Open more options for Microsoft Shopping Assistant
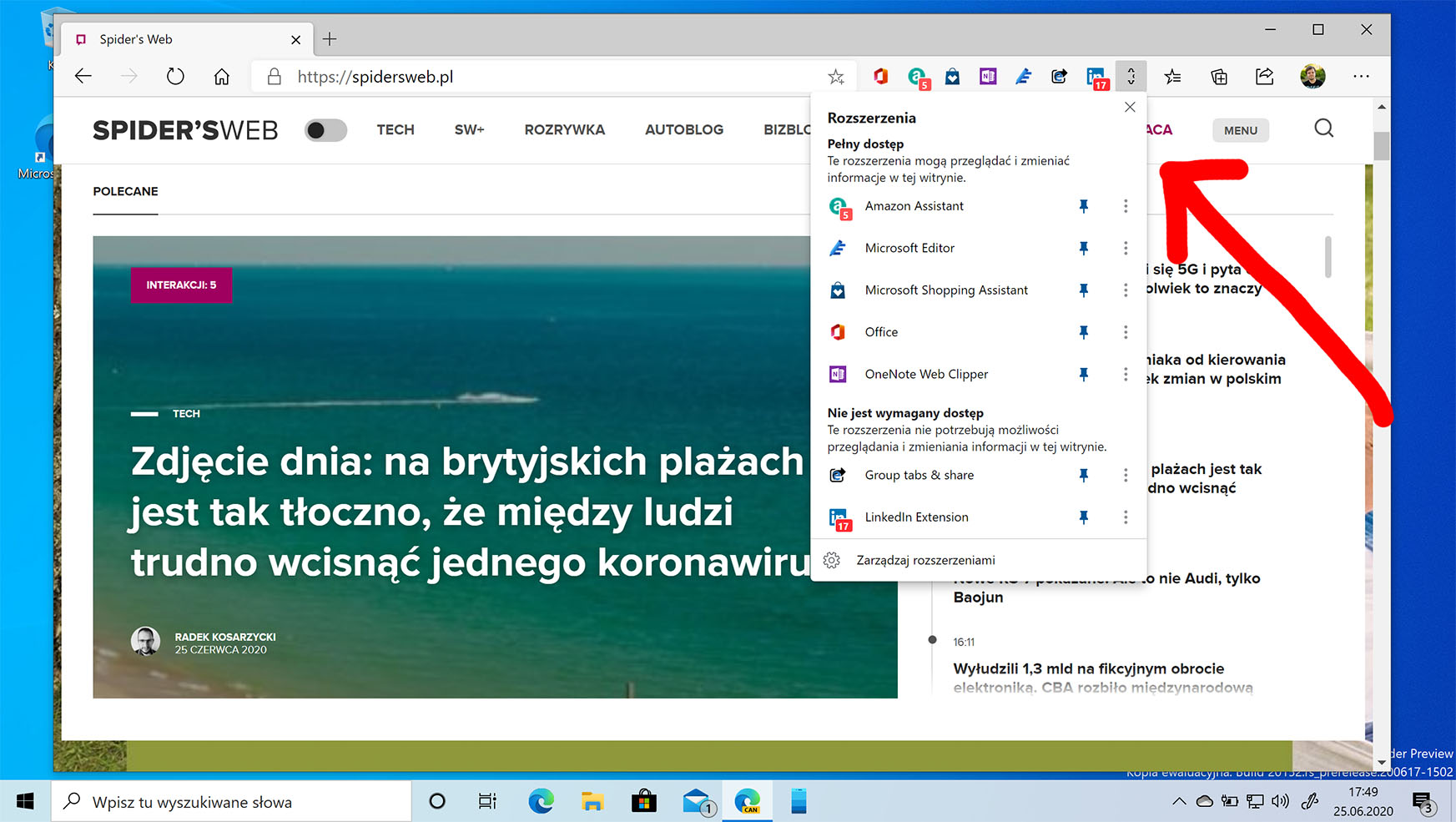The width and height of the screenshot is (1456, 822). [1126, 290]
